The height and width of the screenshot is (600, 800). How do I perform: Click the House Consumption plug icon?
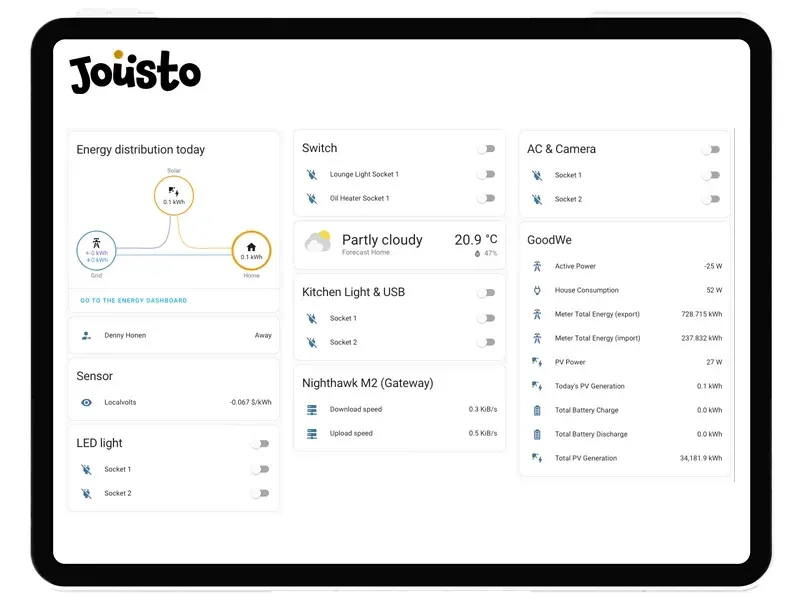(537, 290)
